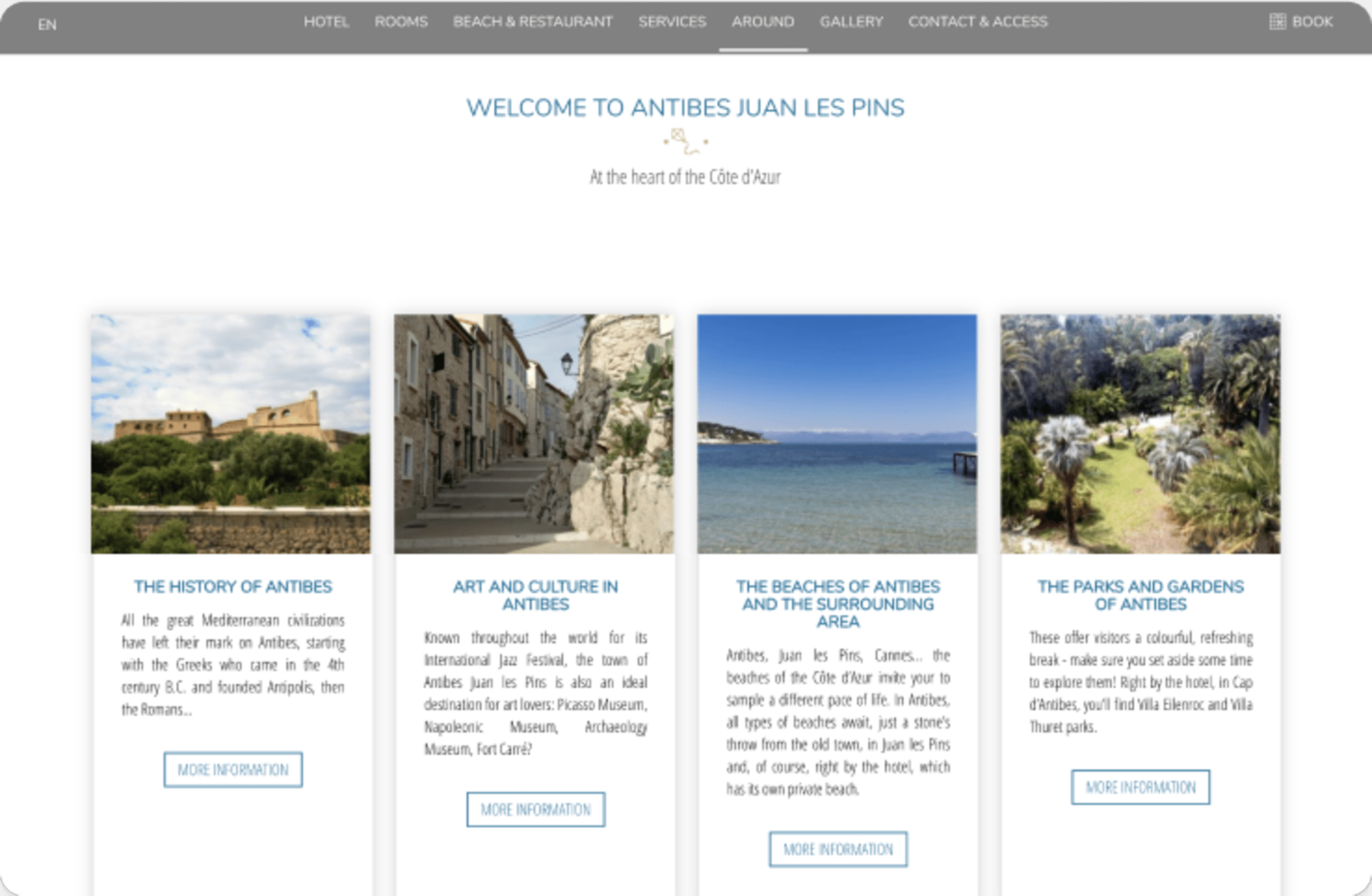1372x896 pixels.
Task: Open BEACH & RESTAURANT in navigation
Action: [533, 21]
